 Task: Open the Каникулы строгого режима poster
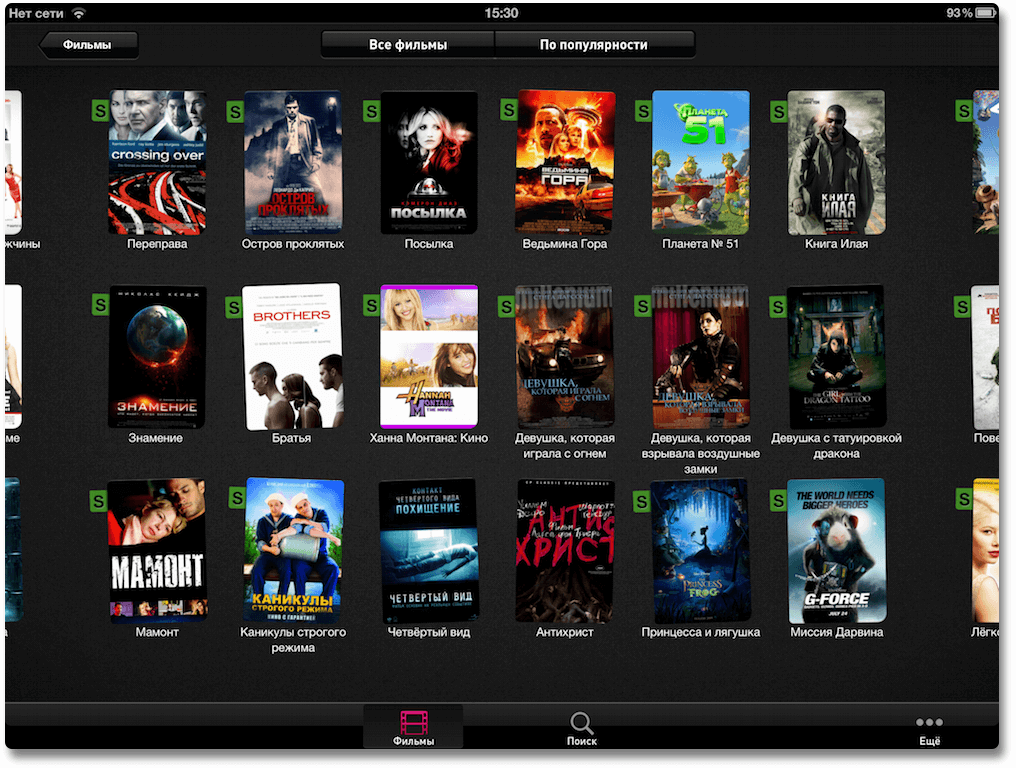click(293, 551)
